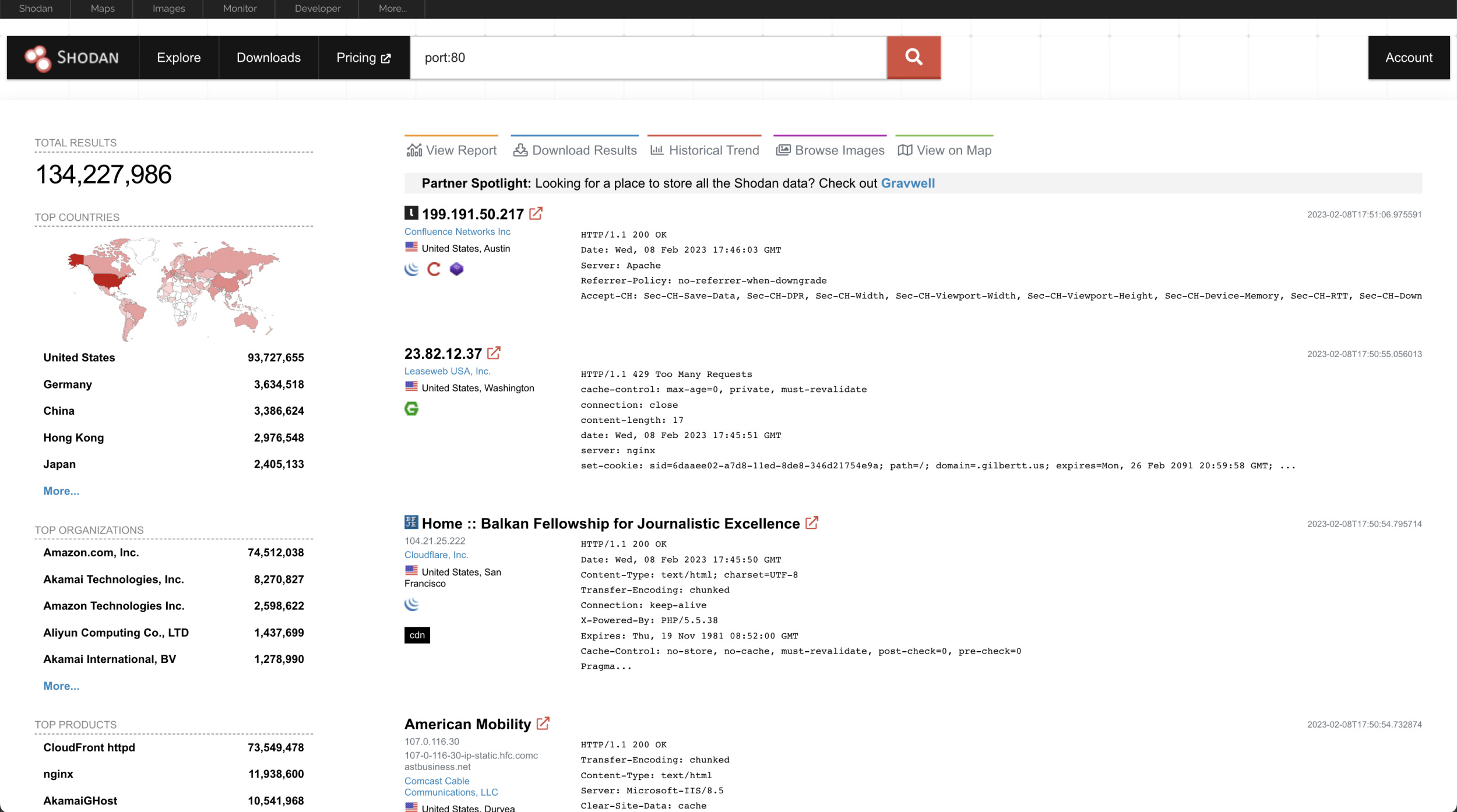The height and width of the screenshot is (812, 1457).
Task: Click the cdn tag
Action: click(x=417, y=635)
